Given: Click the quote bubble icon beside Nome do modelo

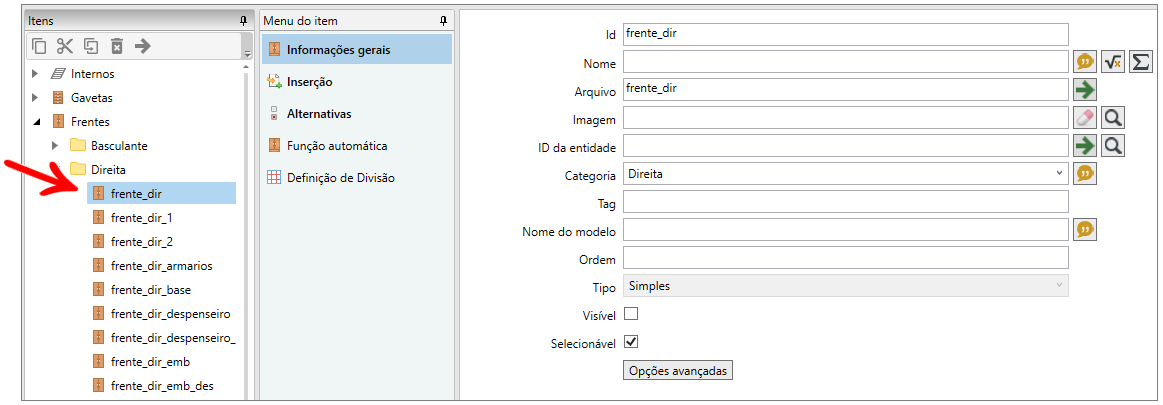Looking at the screenshot, I should pos(1085,230).
